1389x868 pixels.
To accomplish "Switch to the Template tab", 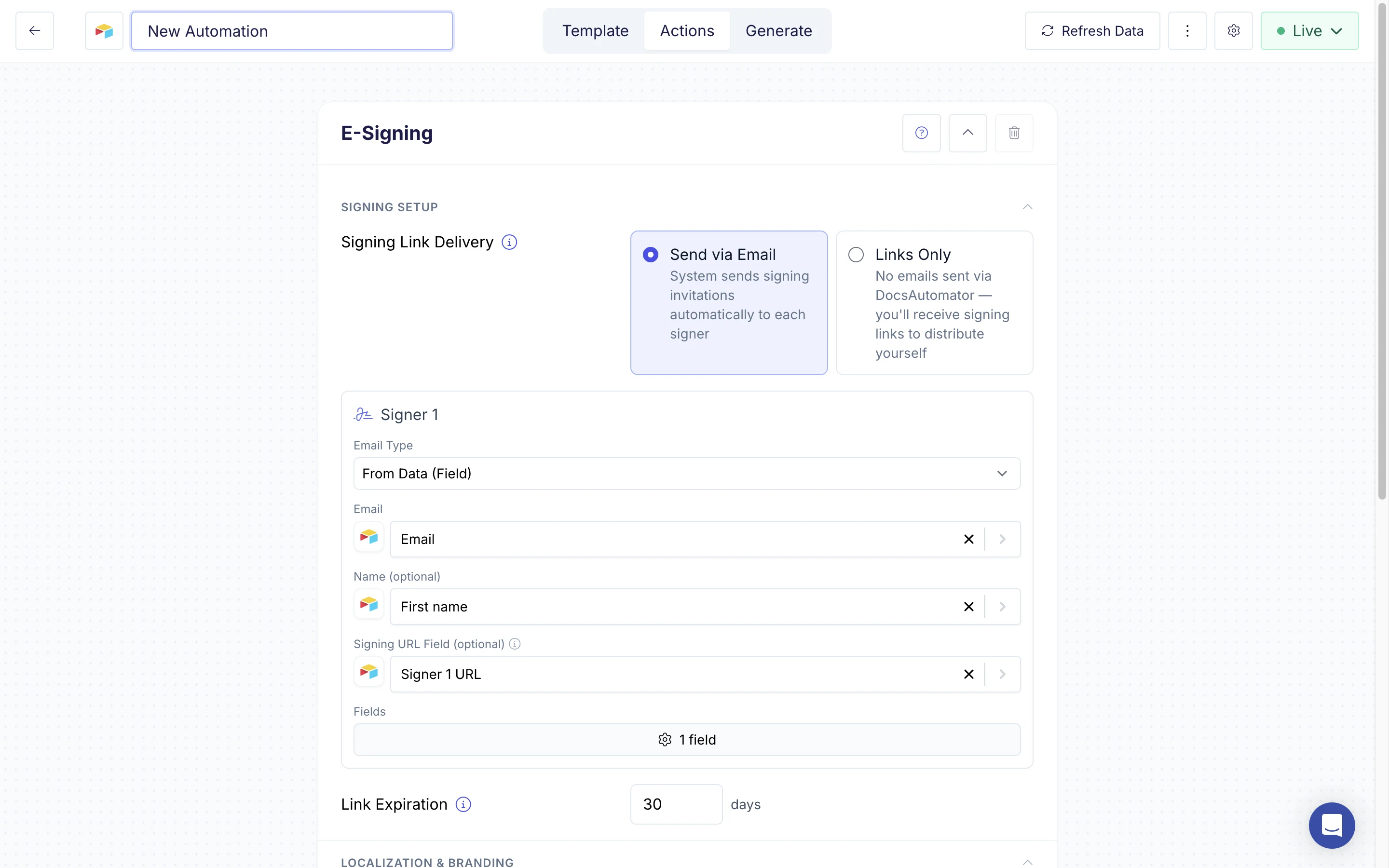I will click(595, 31).
